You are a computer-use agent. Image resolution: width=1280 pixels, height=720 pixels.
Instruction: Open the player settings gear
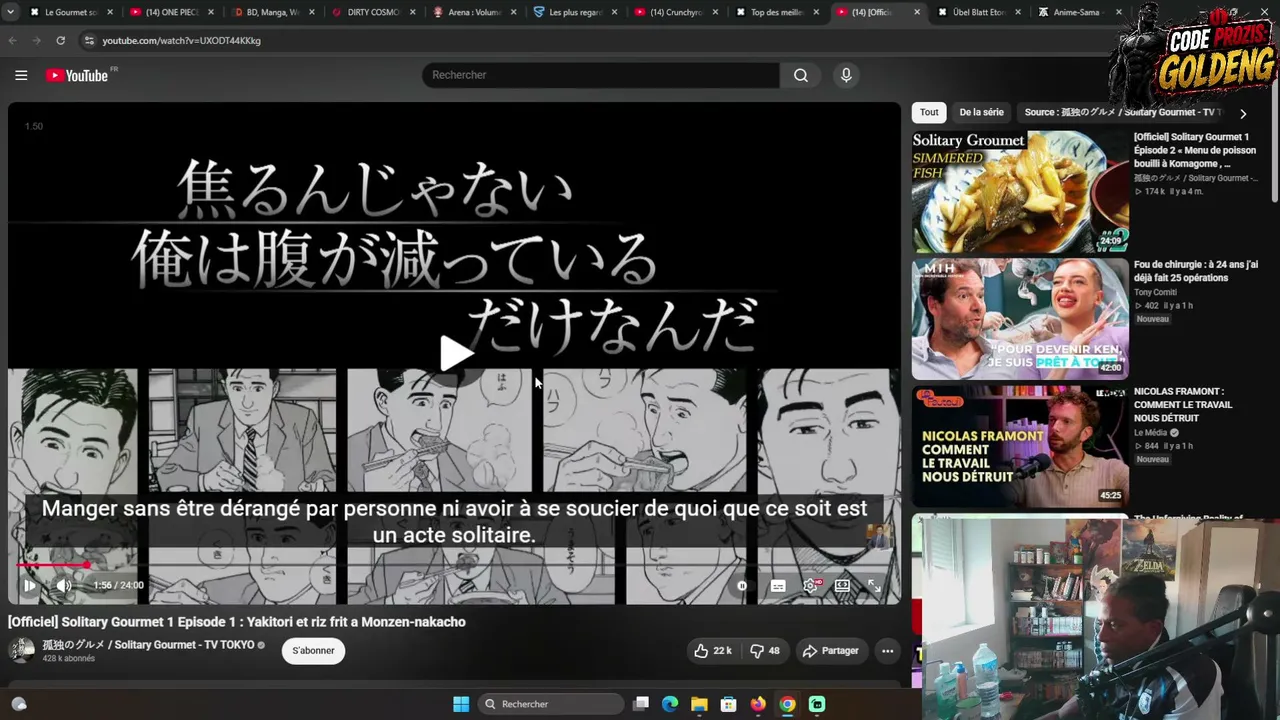(810, 586)
